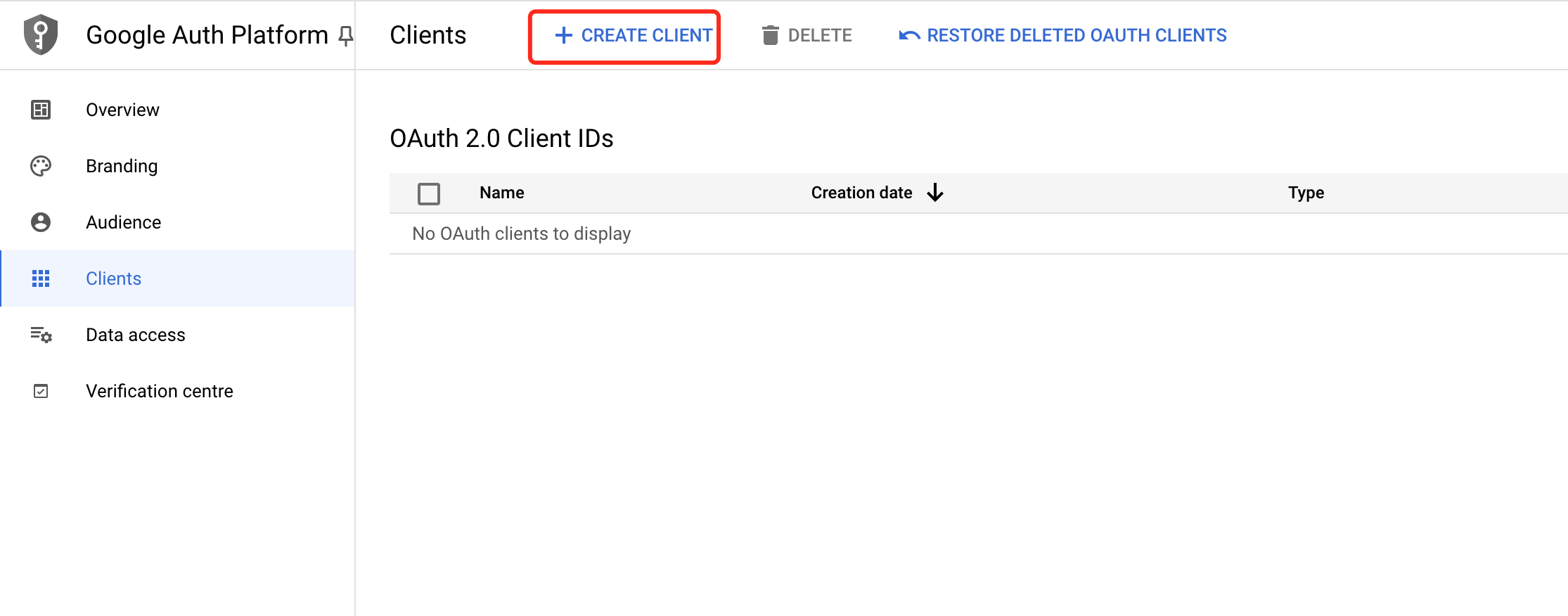This screenshot has width=1568, height=616.
Task: Click the Clients page heading
Action: coord(428,35)
